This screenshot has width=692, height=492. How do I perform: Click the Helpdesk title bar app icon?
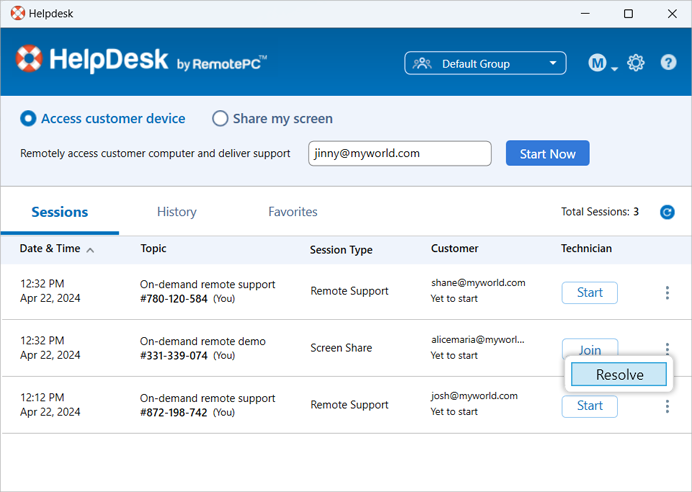point(18,13)
